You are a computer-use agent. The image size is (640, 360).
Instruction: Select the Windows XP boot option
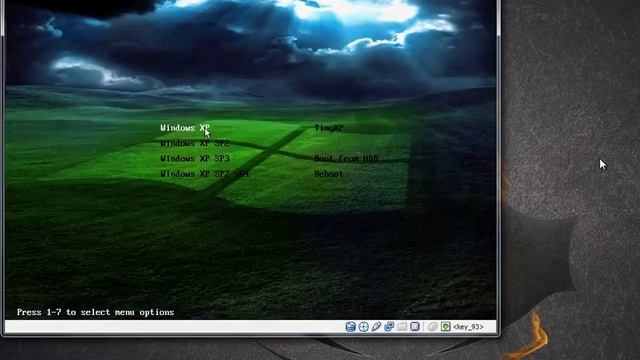185,128
